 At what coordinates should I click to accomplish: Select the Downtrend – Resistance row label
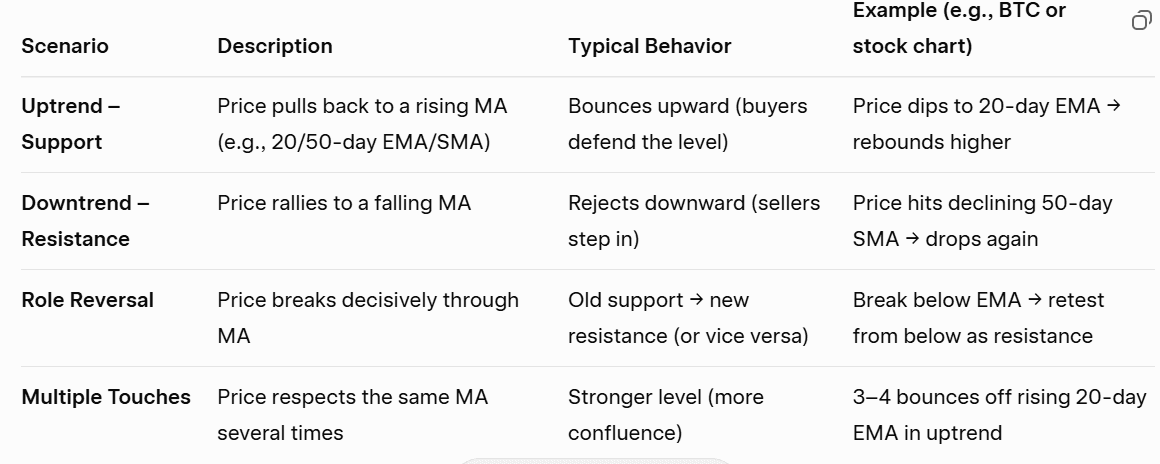[x=85, y=221]
